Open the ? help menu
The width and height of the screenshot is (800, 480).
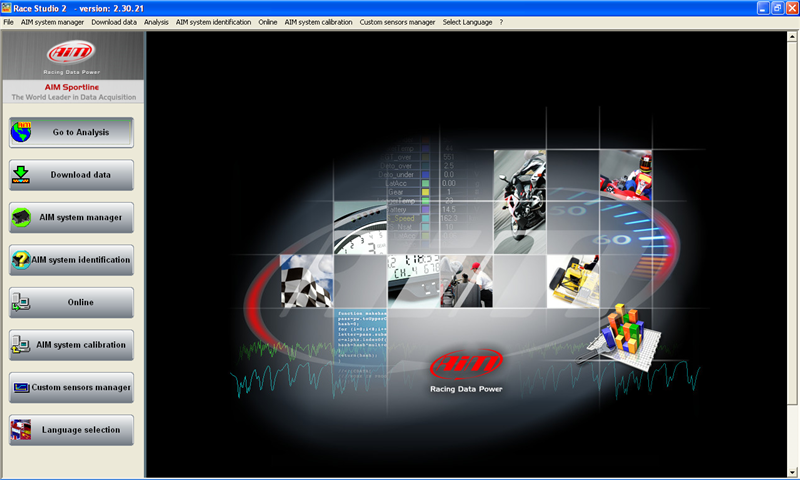(x=501, y=22)
